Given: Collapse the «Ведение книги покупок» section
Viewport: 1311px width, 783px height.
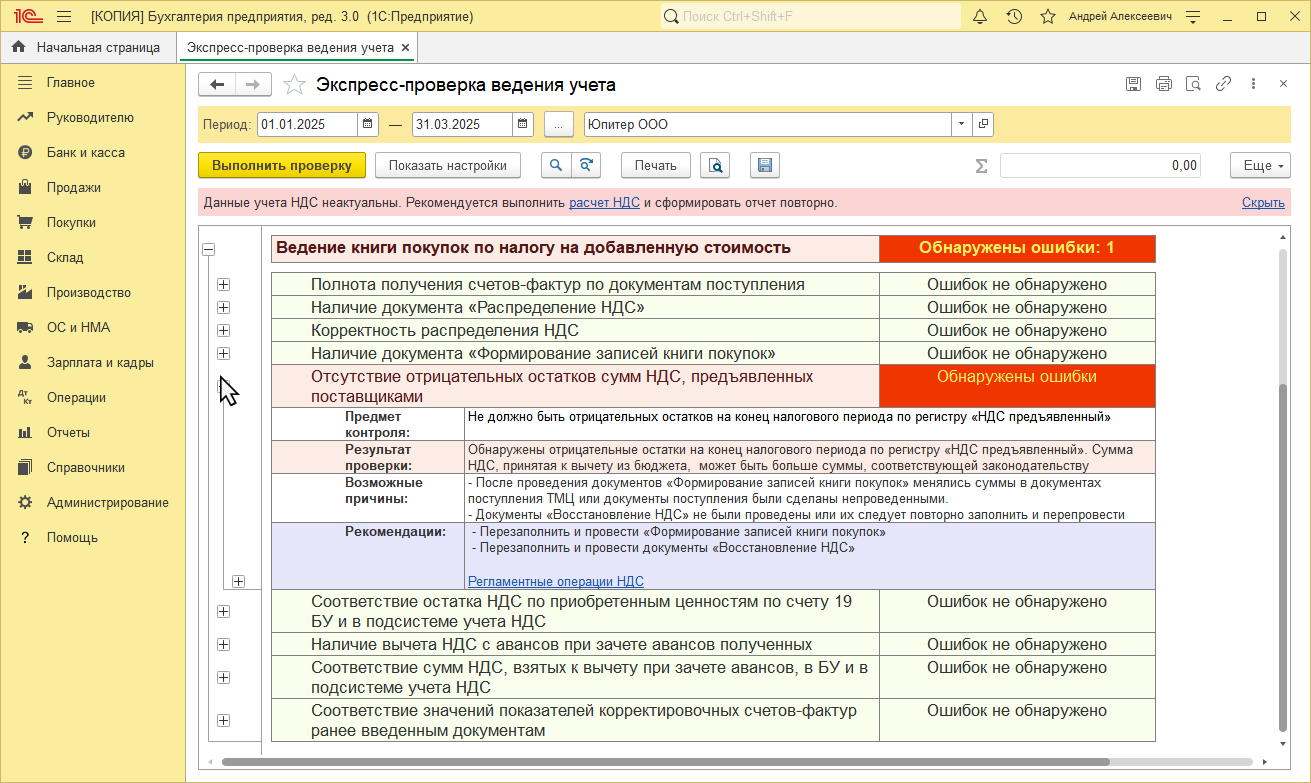Looking at the screenshot, I should pos(209,250).
